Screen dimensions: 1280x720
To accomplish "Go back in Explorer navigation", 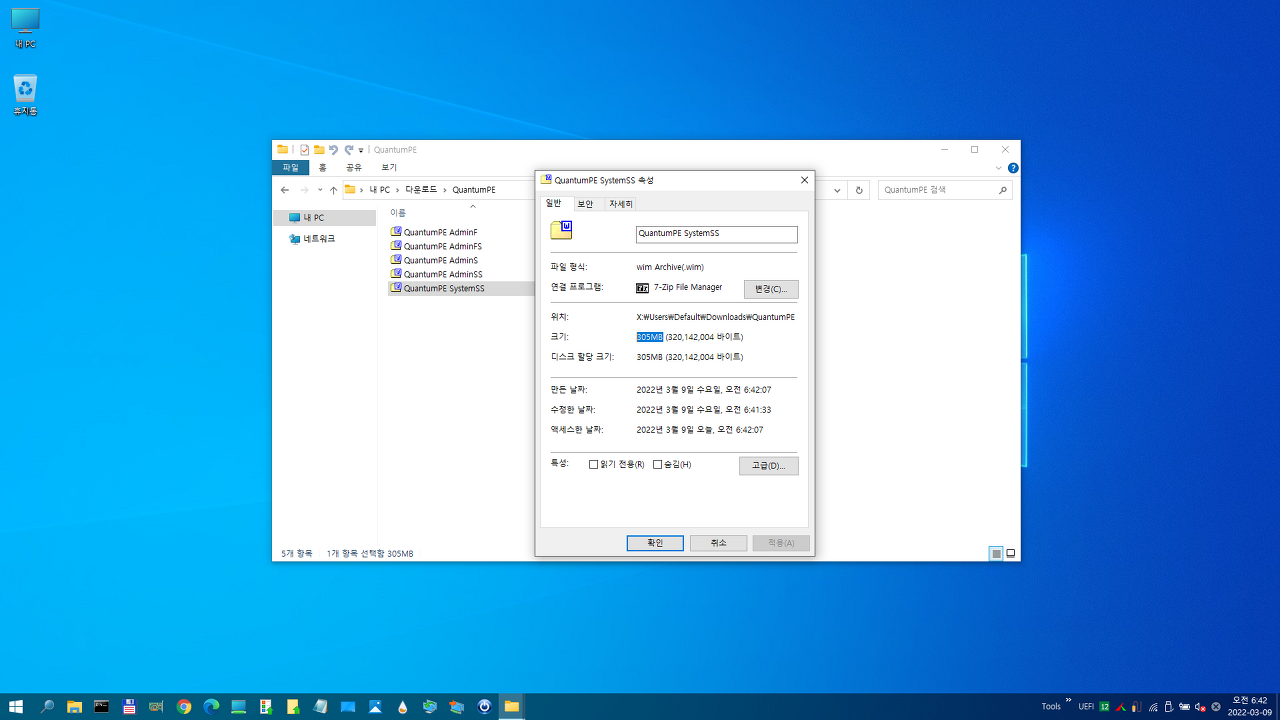I will tap(285, 190).
